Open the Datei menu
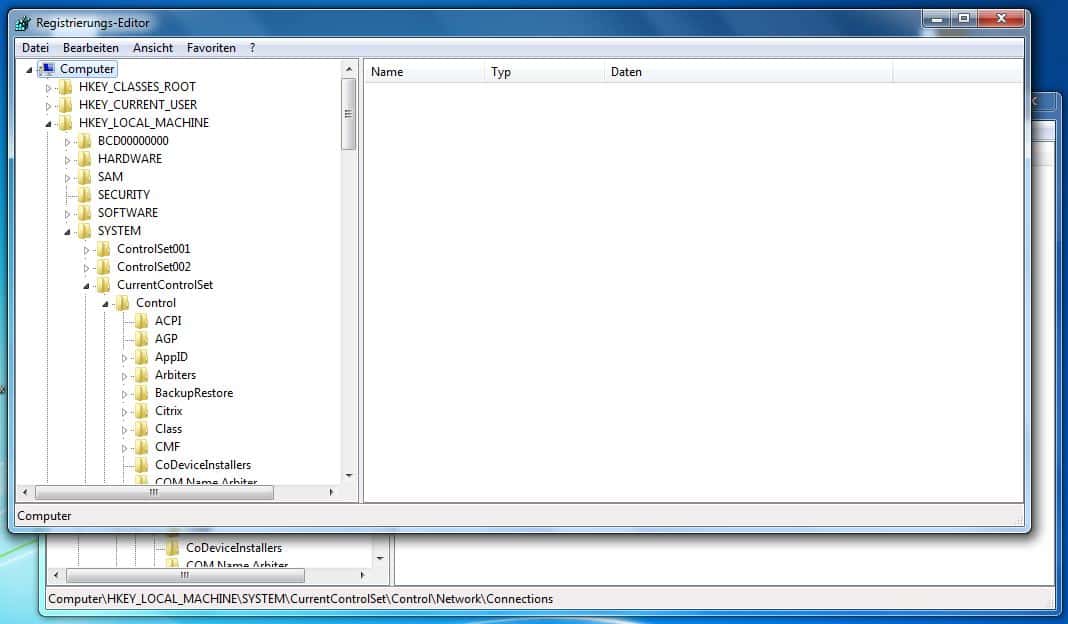Image resolution: width=1068 pixels, height=624 pixels. [x=35, y=48]
